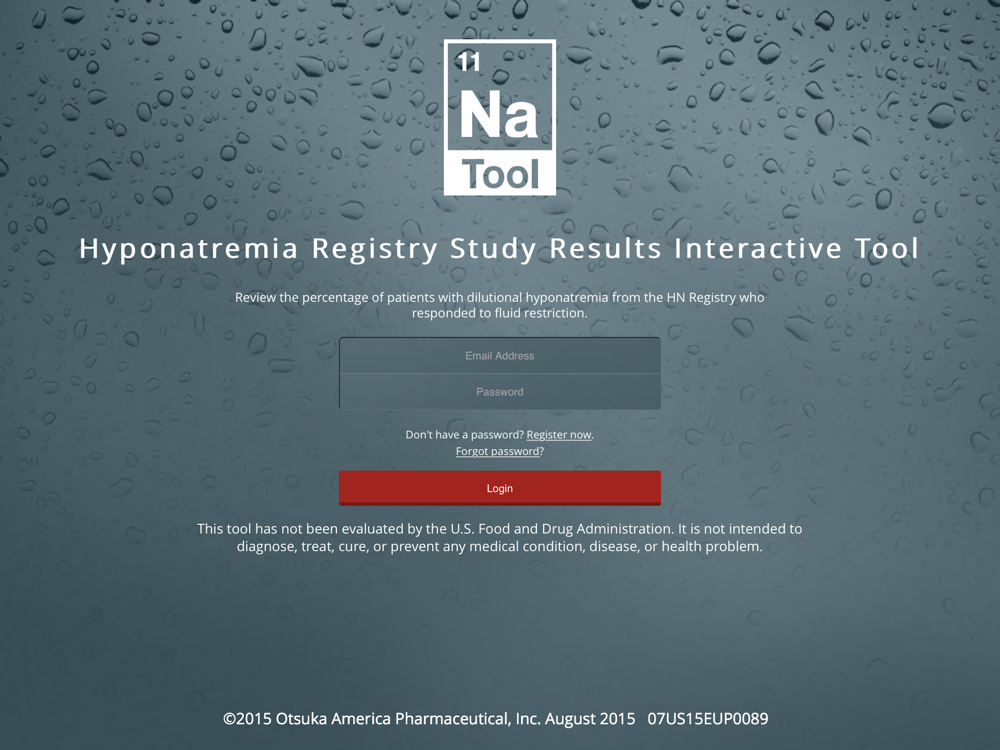Select the Hyponatremia Registry Study Results heading

point(499,249)
